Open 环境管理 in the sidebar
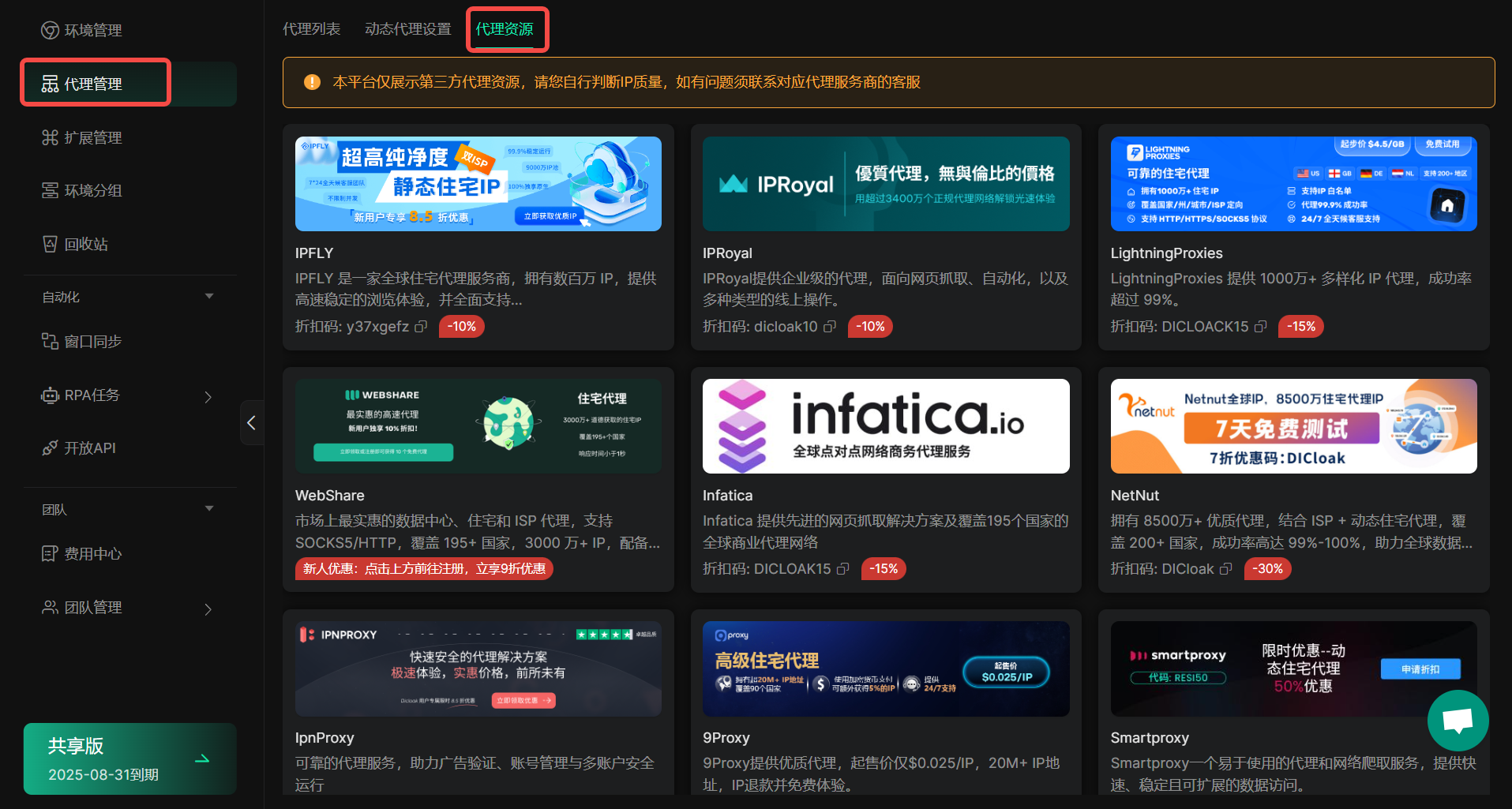This screenshot has width=1512, height=809. (130, 31)
